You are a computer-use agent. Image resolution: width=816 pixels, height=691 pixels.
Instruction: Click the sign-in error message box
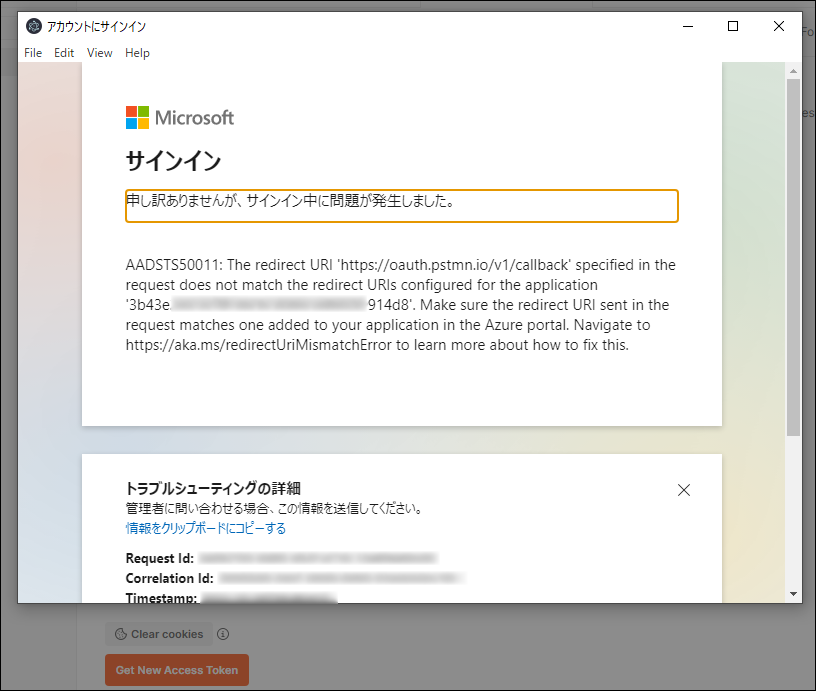(x=402, y=206)
